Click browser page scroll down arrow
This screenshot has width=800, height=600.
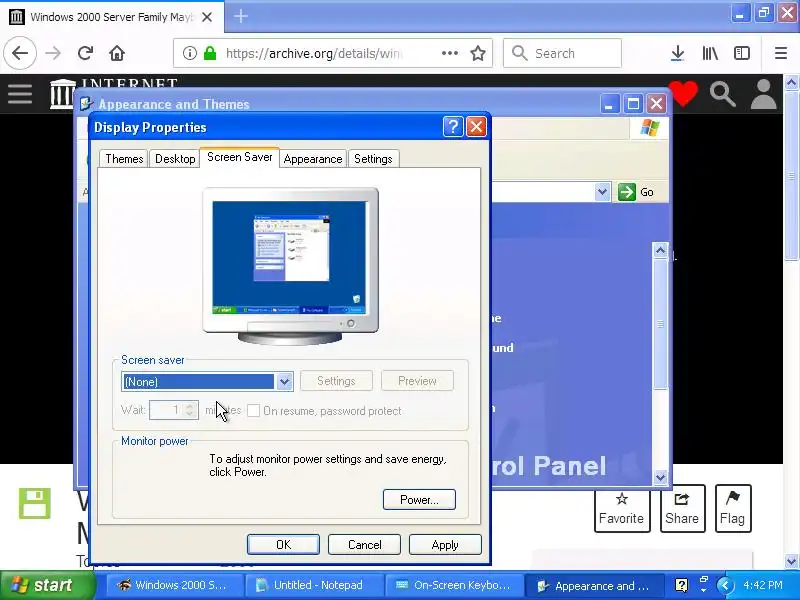tap(791, 561)
